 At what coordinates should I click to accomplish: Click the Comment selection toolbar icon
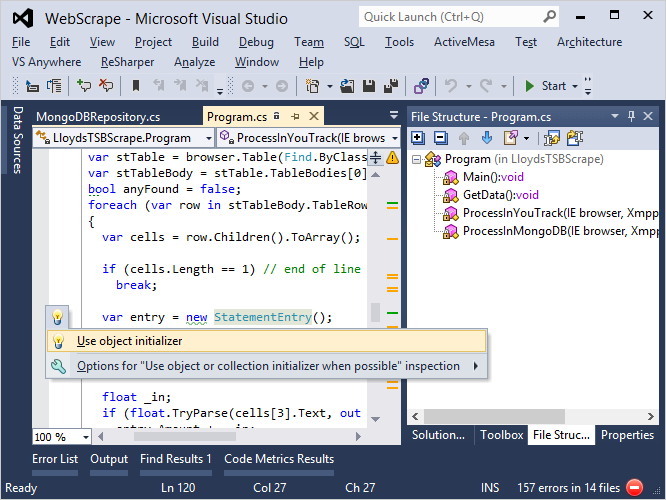(x=84, y=86)
